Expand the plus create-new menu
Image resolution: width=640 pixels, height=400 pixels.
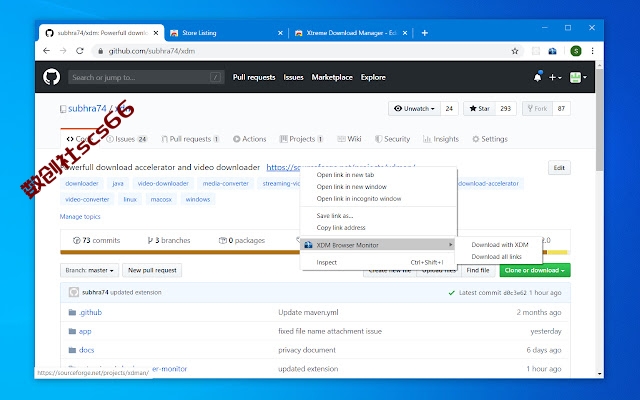[555, 77]
